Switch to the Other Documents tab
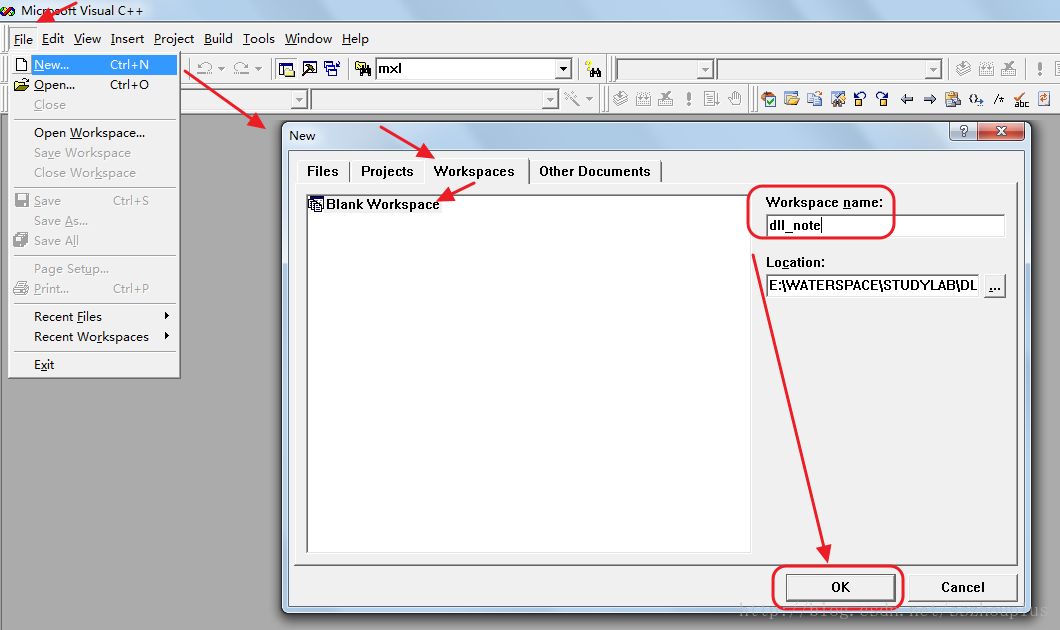This screenshot has width=1060, height=630. tap(595, 172)
